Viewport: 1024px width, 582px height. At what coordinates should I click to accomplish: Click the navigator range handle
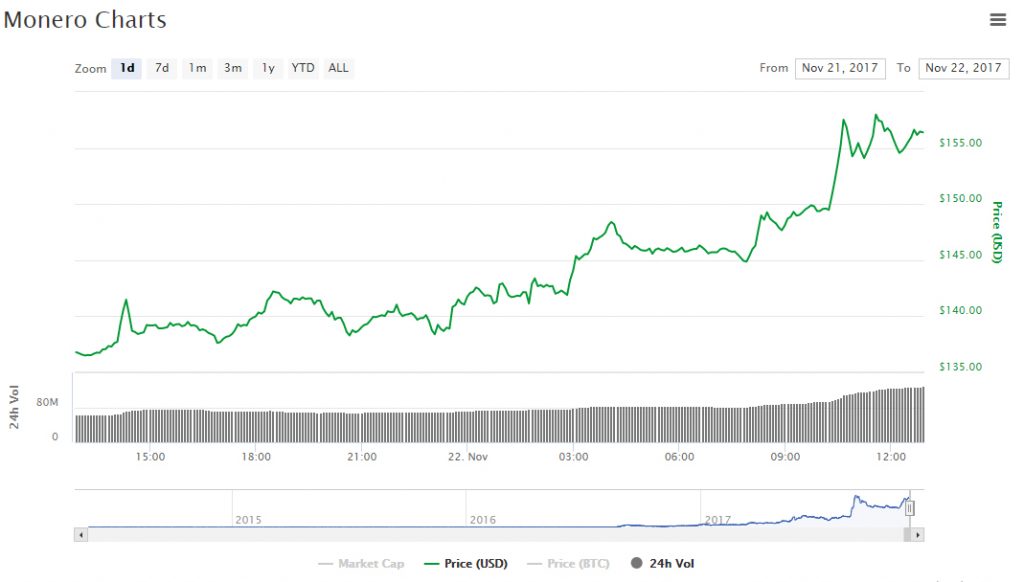(910, 508)
